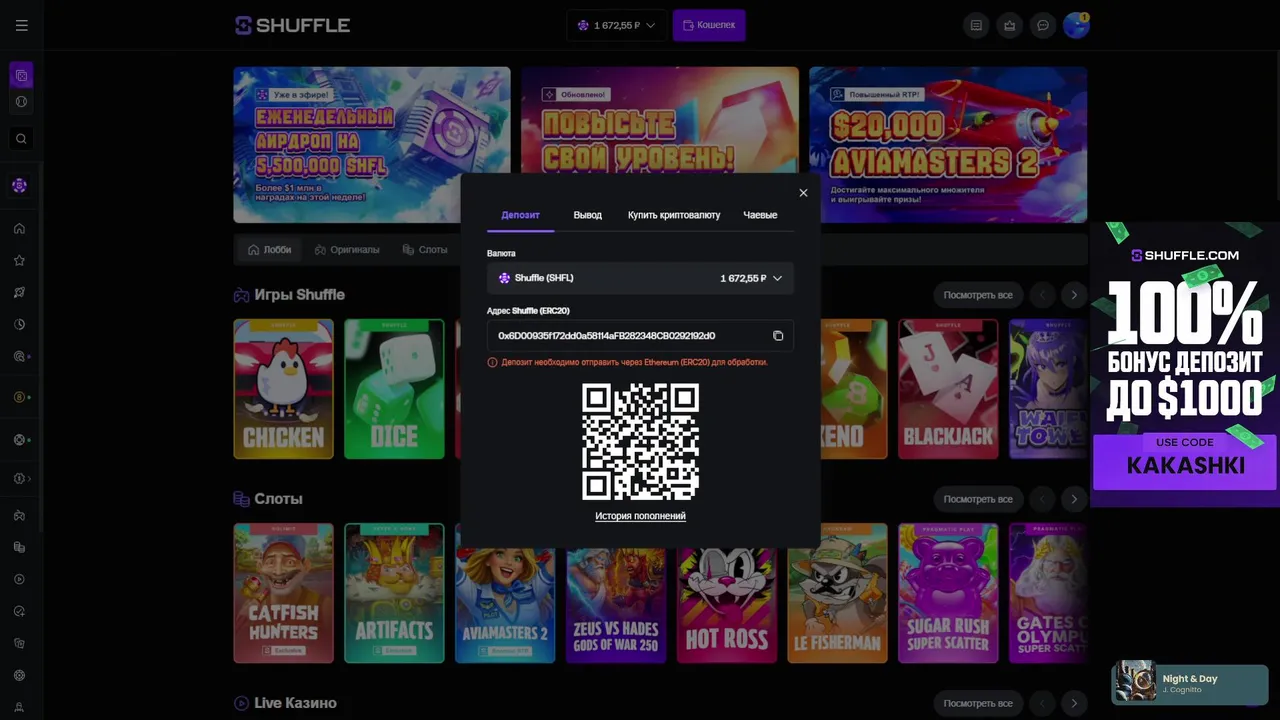The width and height of the screenshot is (1280, 720).
Task: Click the play circle icon in the sidebar
Action: (x=19, y=579)
